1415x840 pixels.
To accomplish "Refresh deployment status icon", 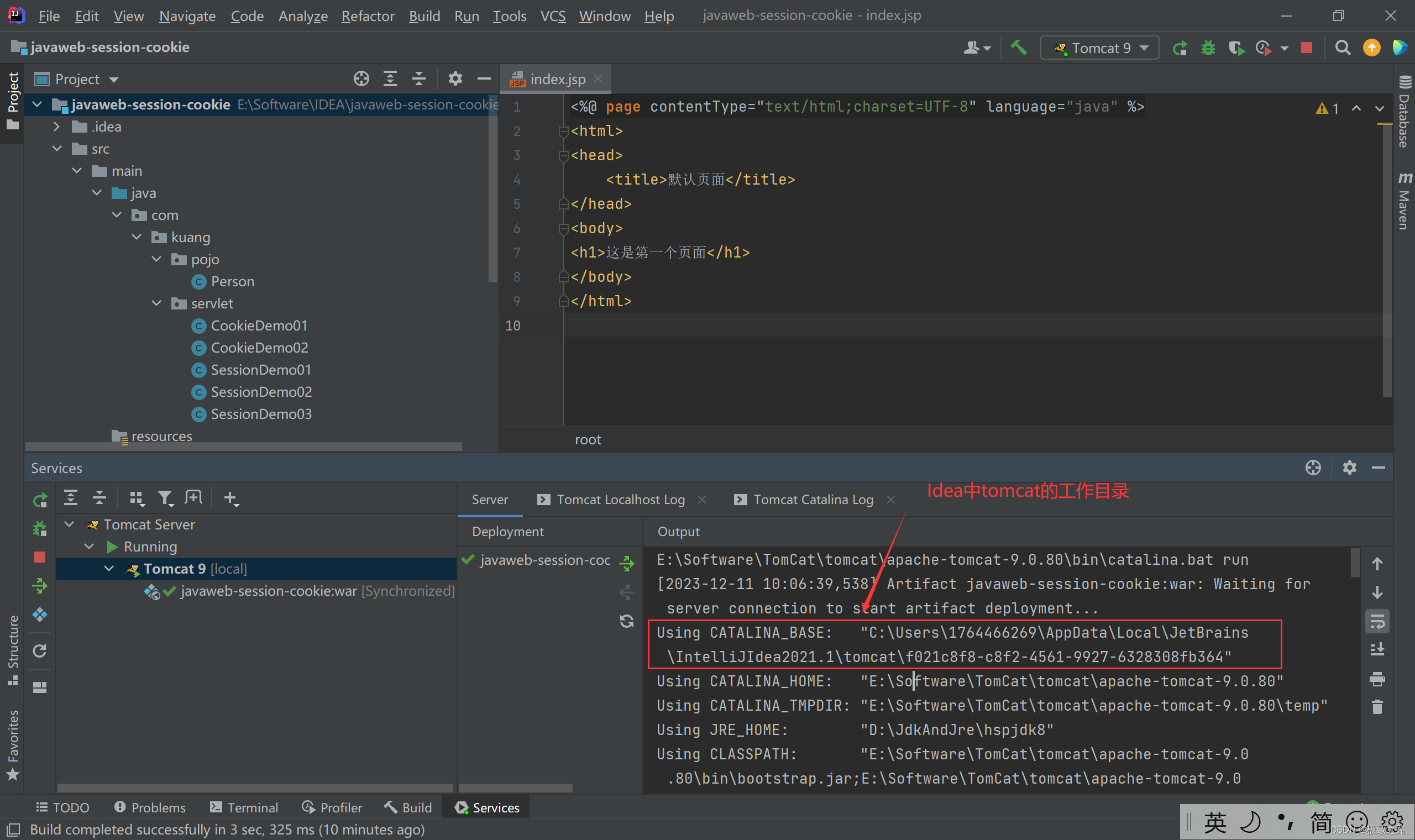I will [x=627, y=622].
